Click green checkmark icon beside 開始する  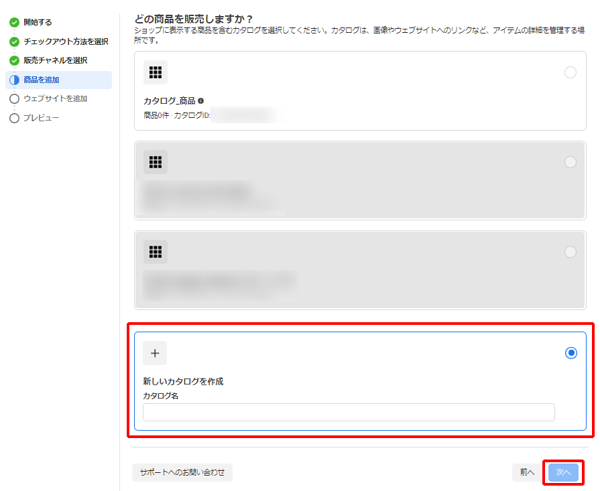click(14, 23)
